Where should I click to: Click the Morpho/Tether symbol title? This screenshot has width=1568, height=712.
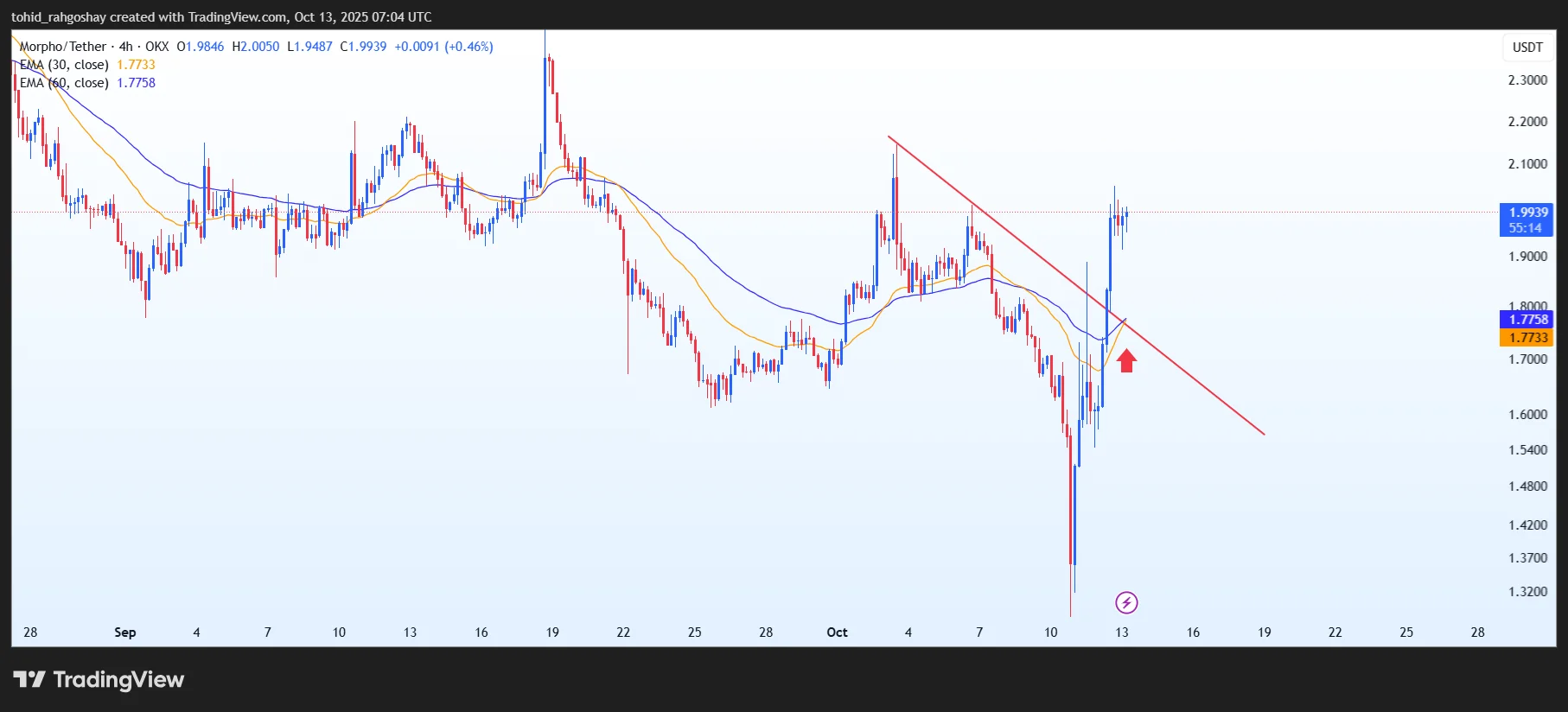(62, 47)
